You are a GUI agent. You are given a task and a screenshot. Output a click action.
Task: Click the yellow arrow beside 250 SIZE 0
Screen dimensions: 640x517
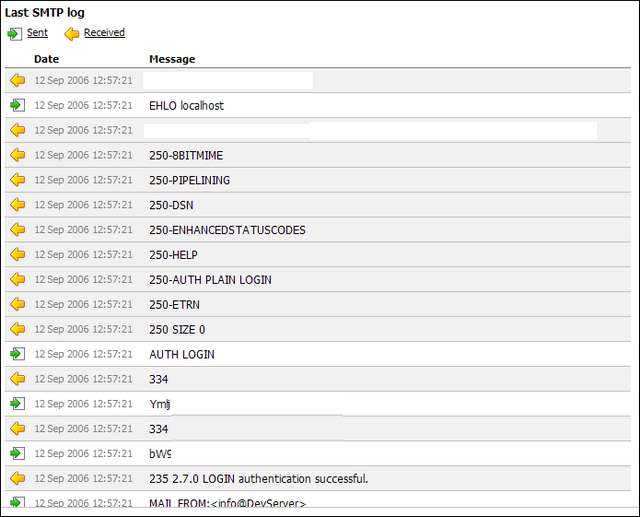(17, 329)
